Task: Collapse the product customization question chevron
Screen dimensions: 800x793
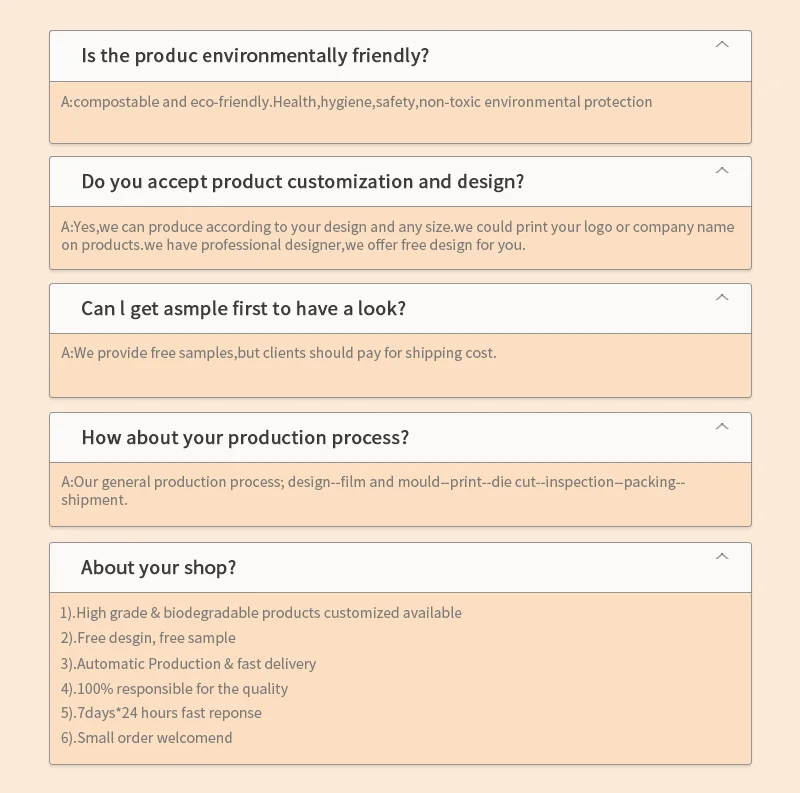Action: (x=722, y=171)
